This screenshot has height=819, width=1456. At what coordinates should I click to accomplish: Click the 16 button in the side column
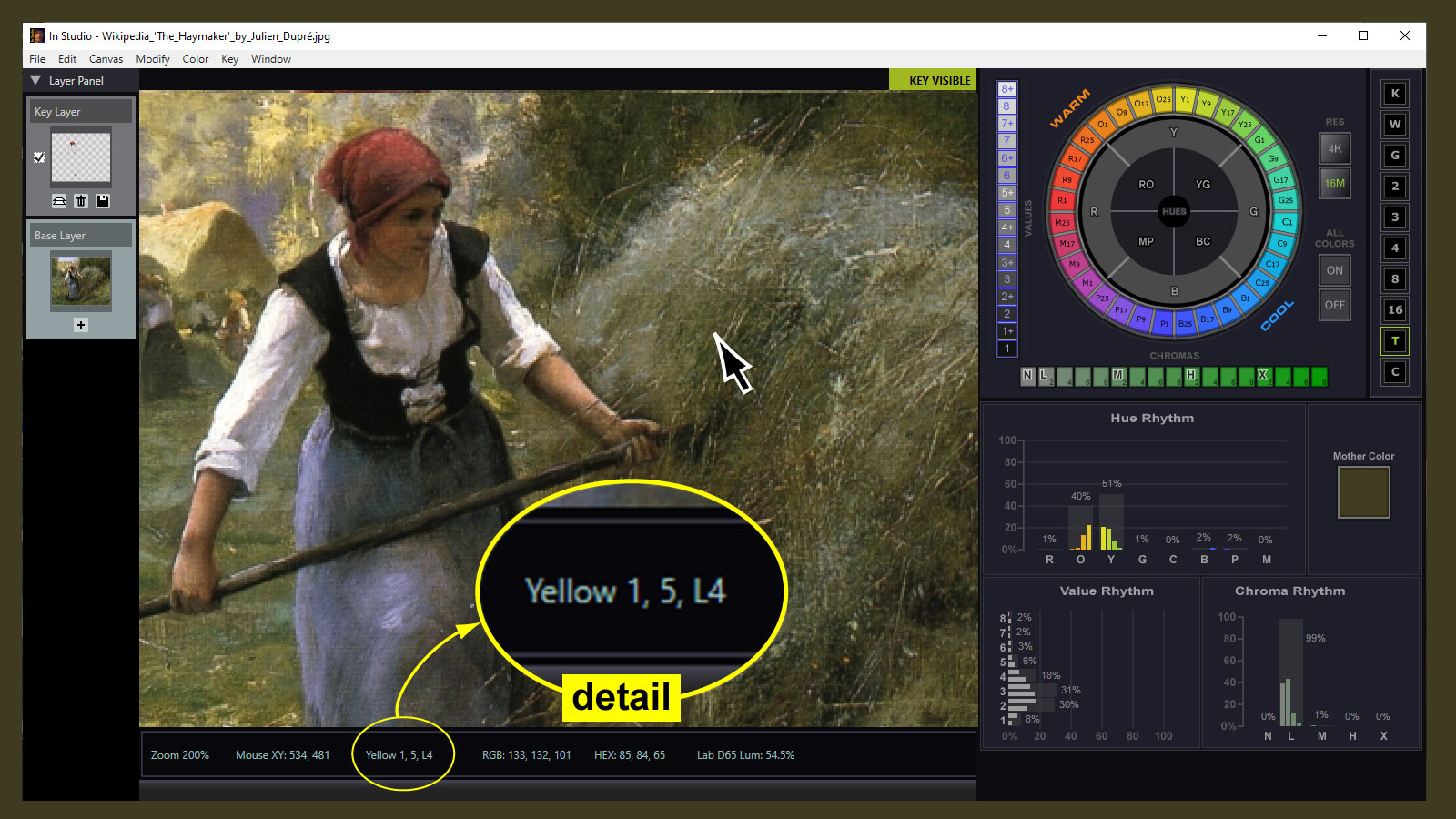click(x=1395, y=310)
